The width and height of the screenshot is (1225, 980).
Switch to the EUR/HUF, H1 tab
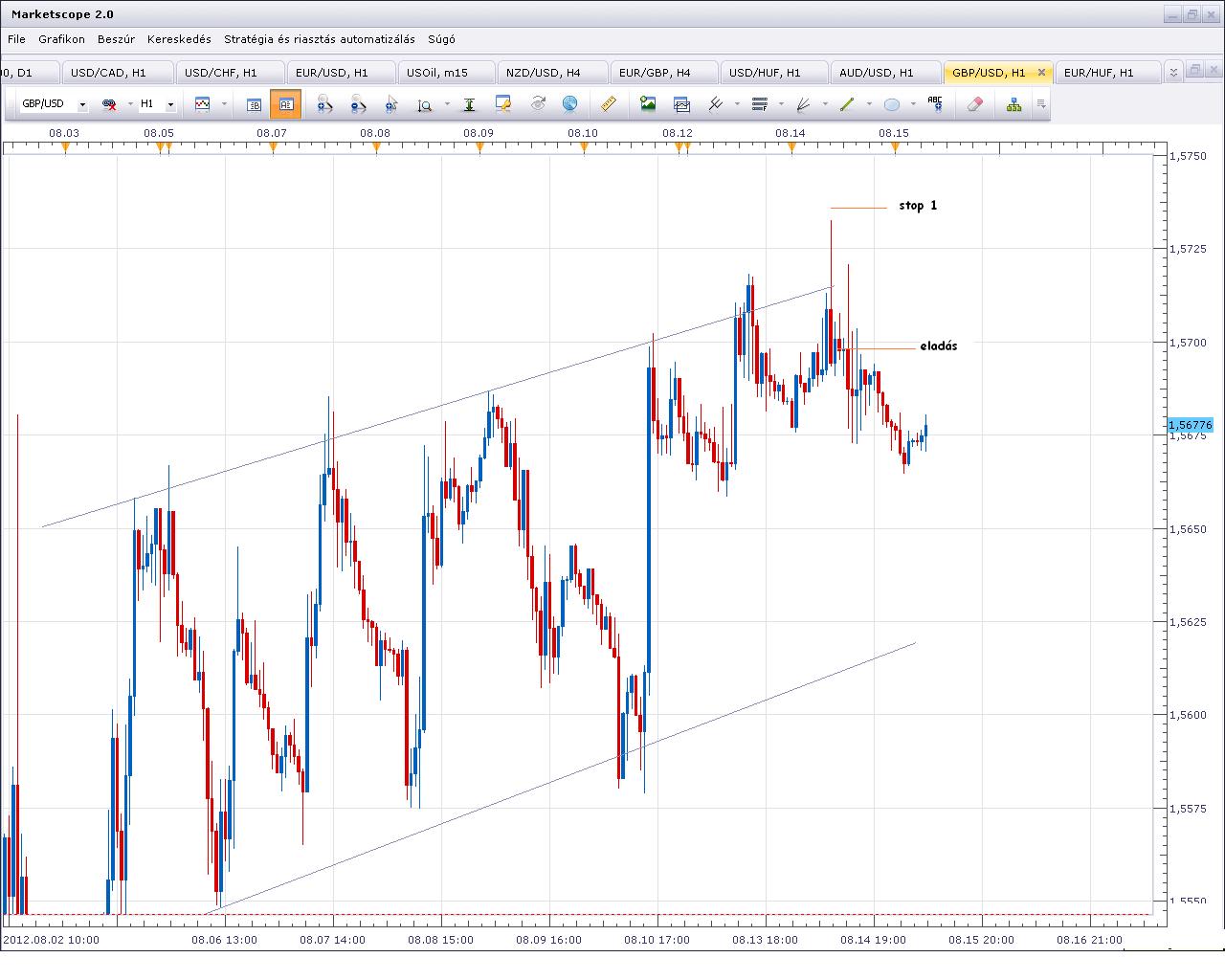(x=1107, y=73)
